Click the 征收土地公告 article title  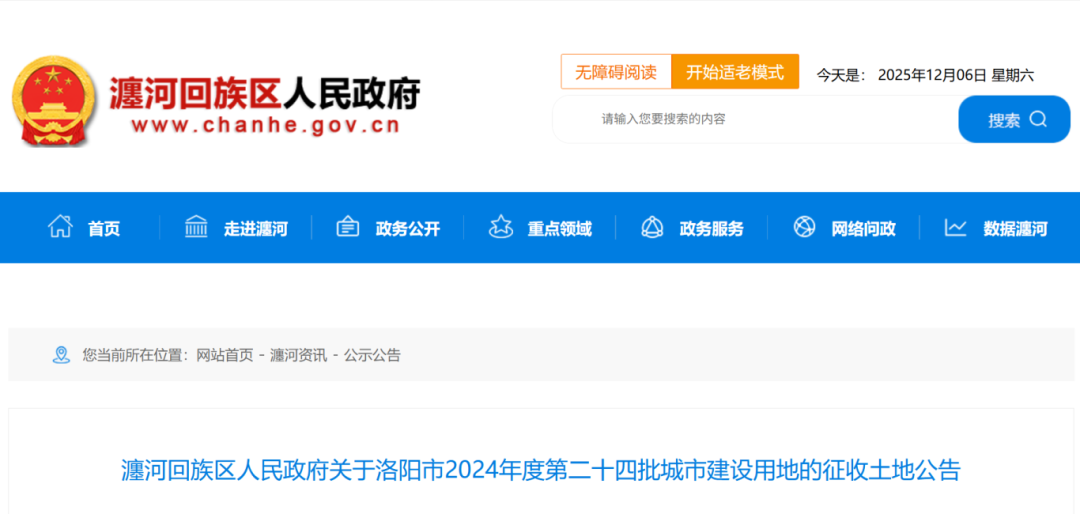pyautogui.click(x=540, y=470)
